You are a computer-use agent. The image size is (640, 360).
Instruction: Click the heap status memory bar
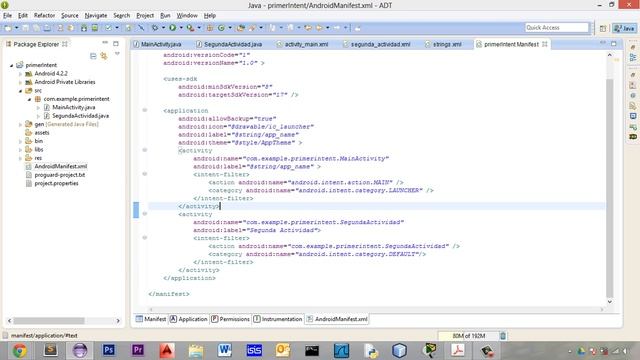pos(468,336)
